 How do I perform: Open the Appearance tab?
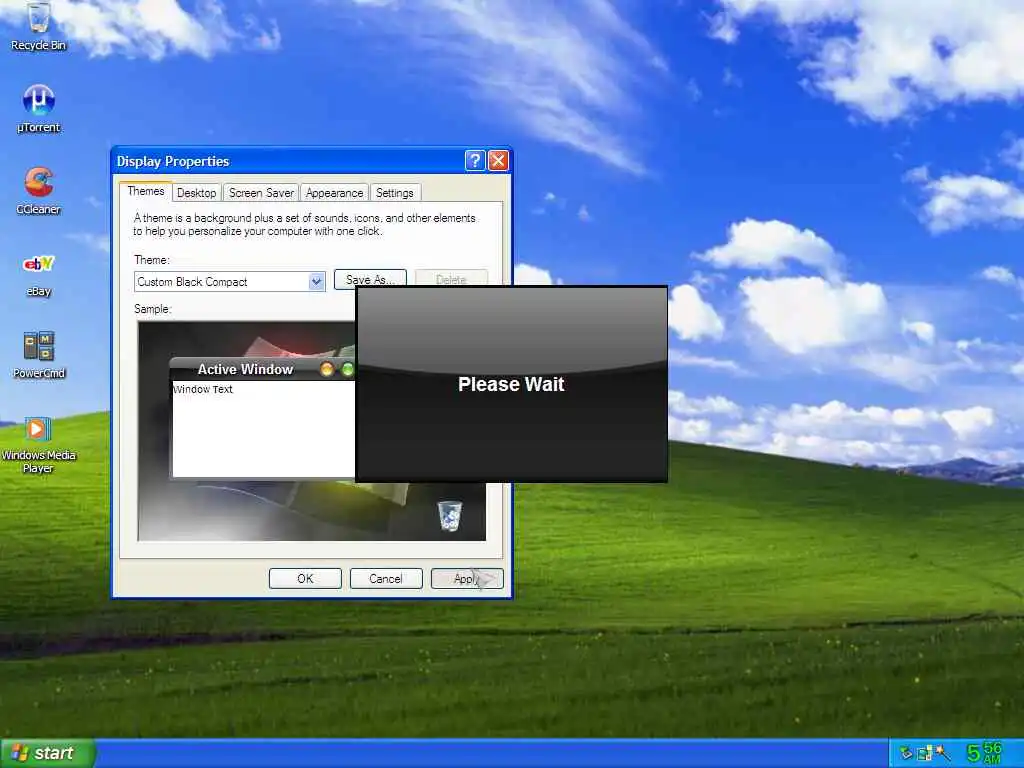pos(334,193)
